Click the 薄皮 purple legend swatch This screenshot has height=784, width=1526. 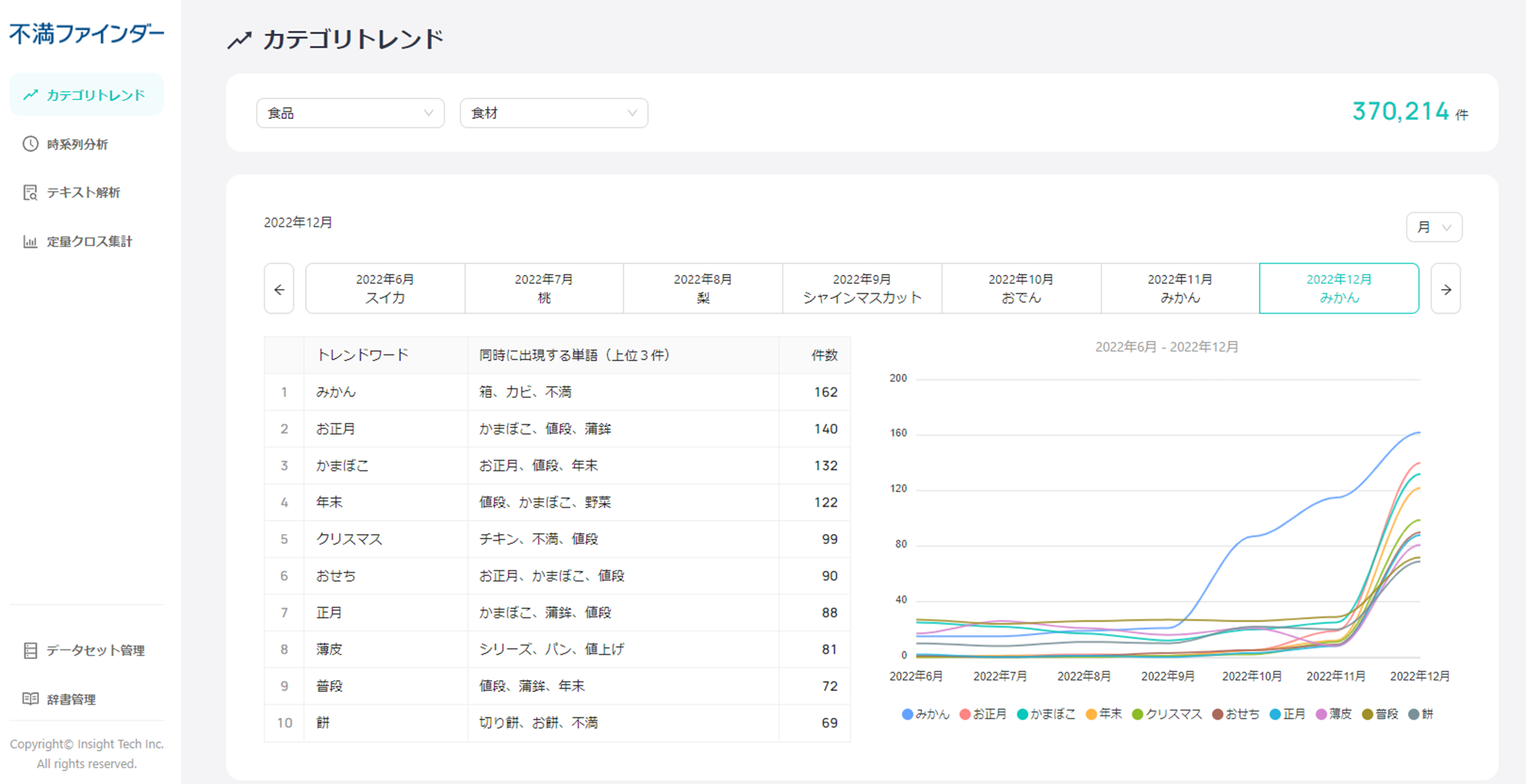tap(1321, 714)
